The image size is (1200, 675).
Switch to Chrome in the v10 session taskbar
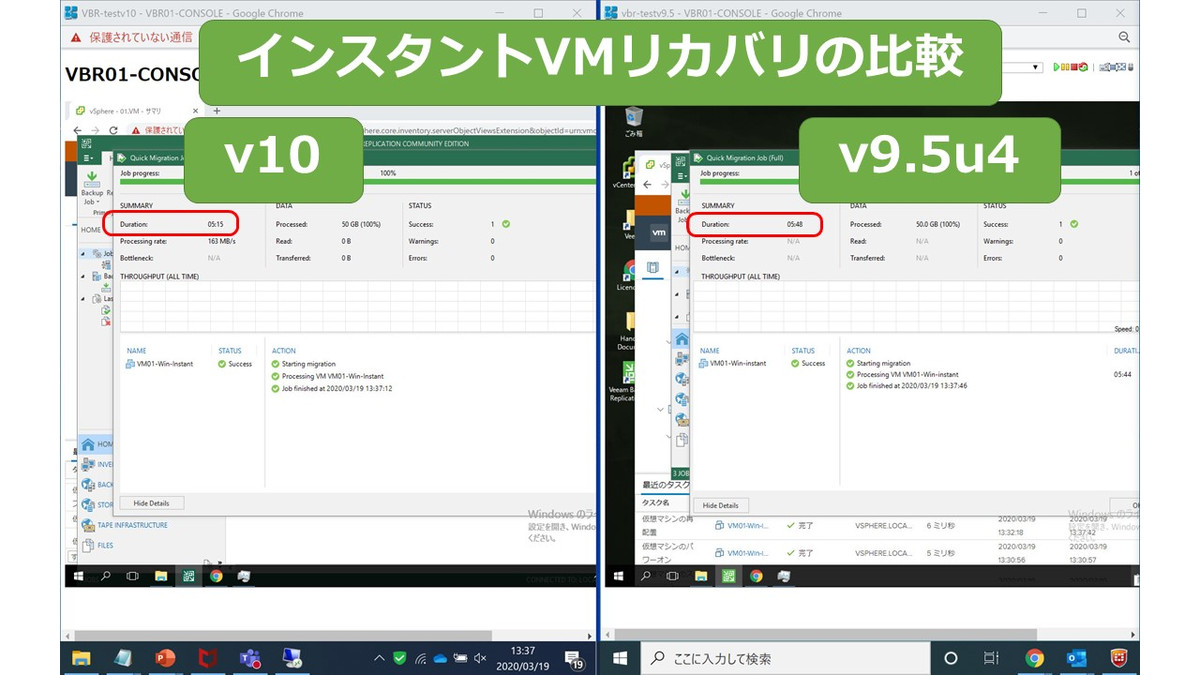216,576
